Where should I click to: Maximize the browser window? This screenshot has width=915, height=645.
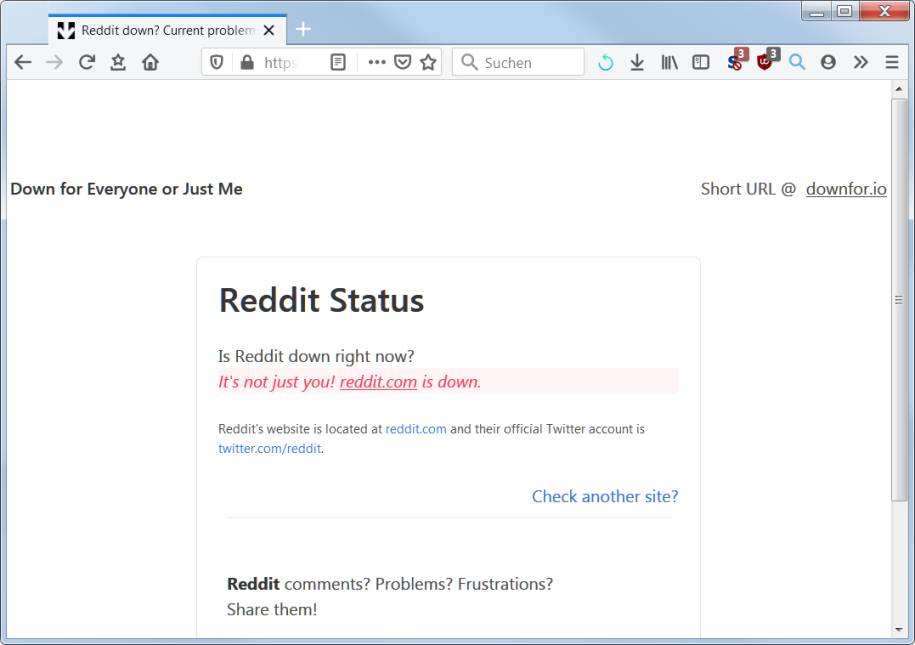(844, 11)
